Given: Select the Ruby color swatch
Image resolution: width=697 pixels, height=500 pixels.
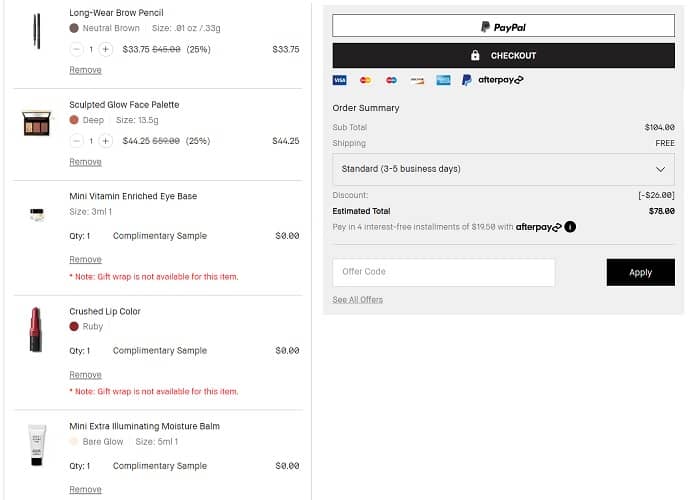Looking at the screenshot, I should (x=74, y=327).
